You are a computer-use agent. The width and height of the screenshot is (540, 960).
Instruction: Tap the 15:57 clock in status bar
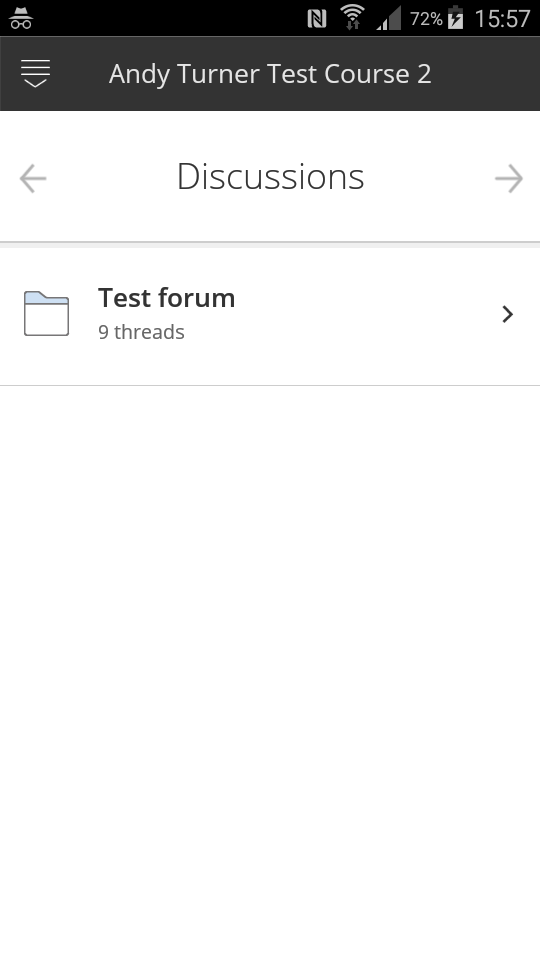click(x=502, y=19)
